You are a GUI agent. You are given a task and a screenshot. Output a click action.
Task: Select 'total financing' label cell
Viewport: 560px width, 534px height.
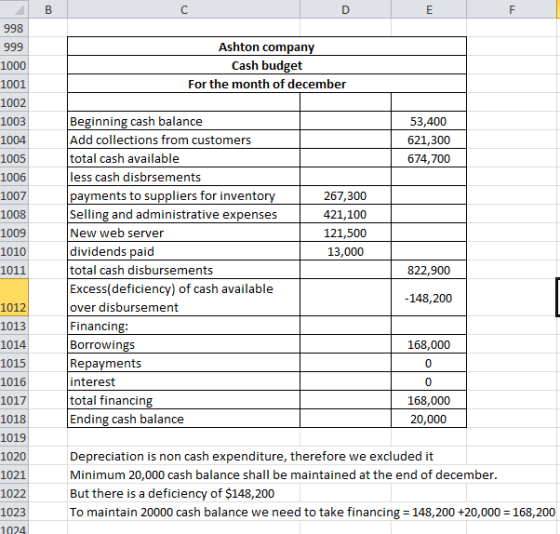point(184,400)
